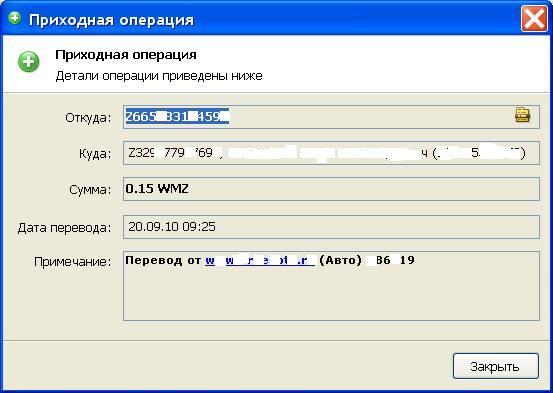Select the highlighted sender purse Z665 number
The width and height of the screenshot is (553, 393).
pos(177,116)
